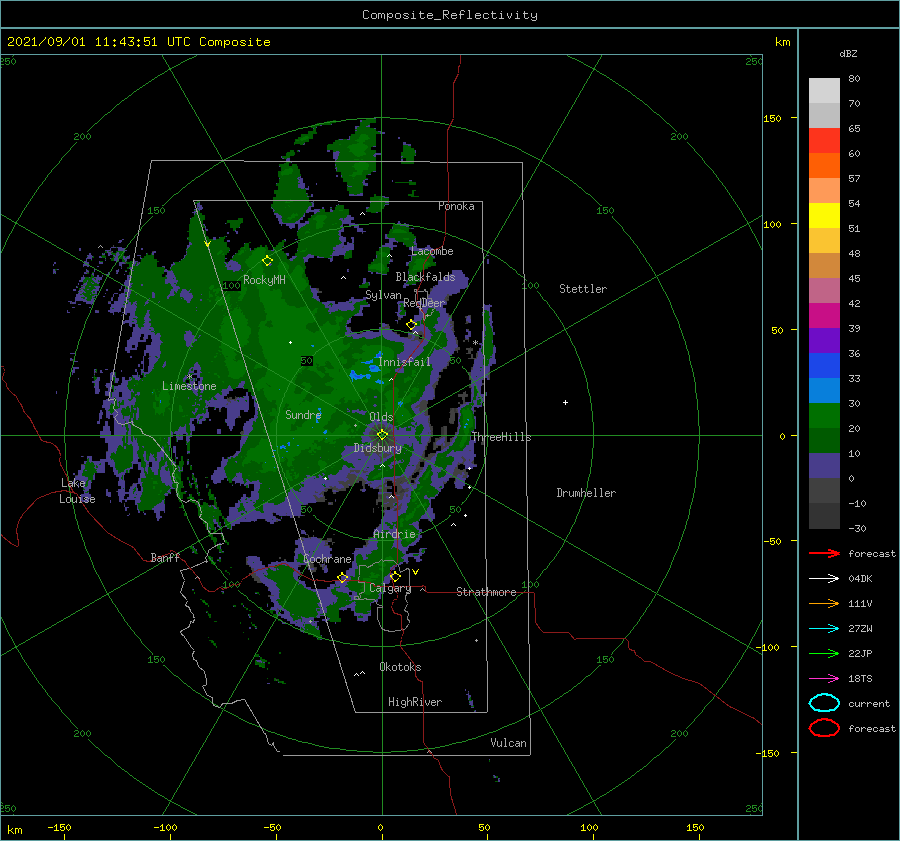Click the Didsbury city label
The width and height of the screenshot is (900, 841).
(377, 448)
